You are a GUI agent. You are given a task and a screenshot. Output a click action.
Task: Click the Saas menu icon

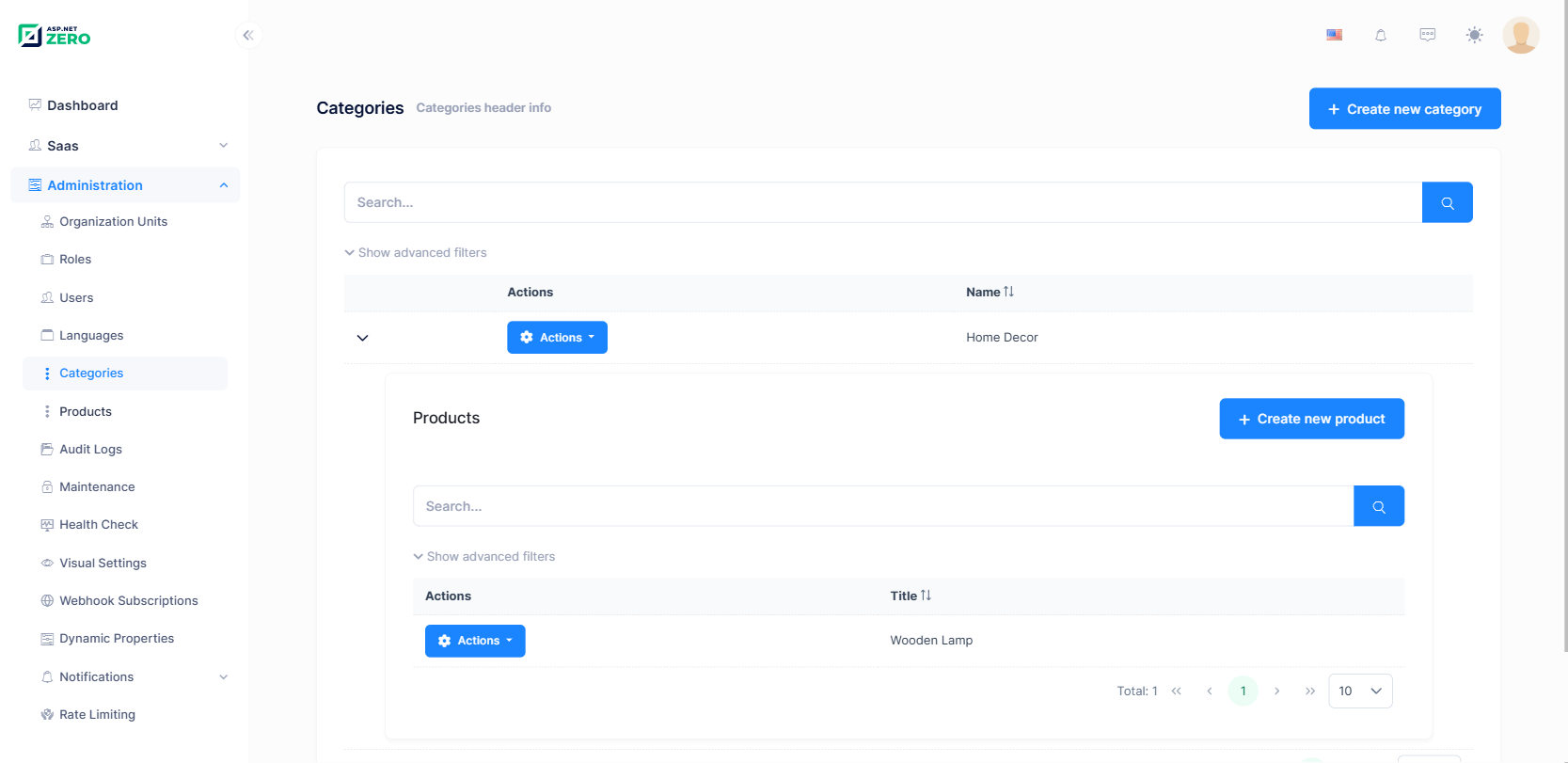(x=35, y=146)
